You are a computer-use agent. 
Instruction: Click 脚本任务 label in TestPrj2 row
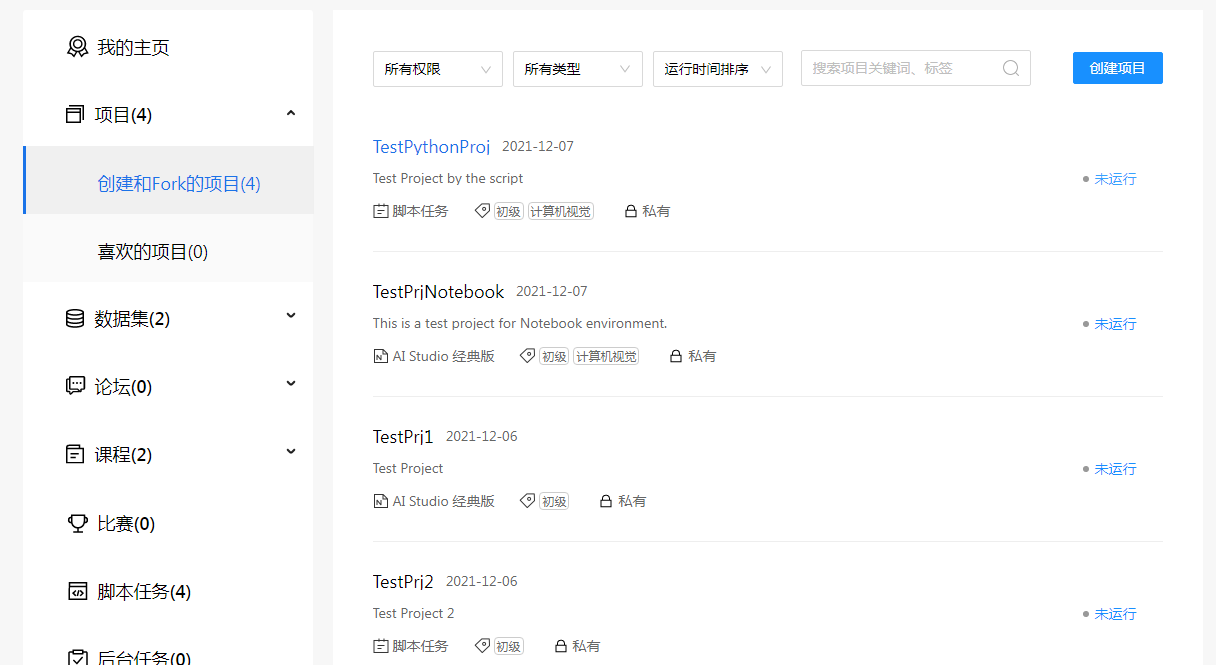point(420,646)
